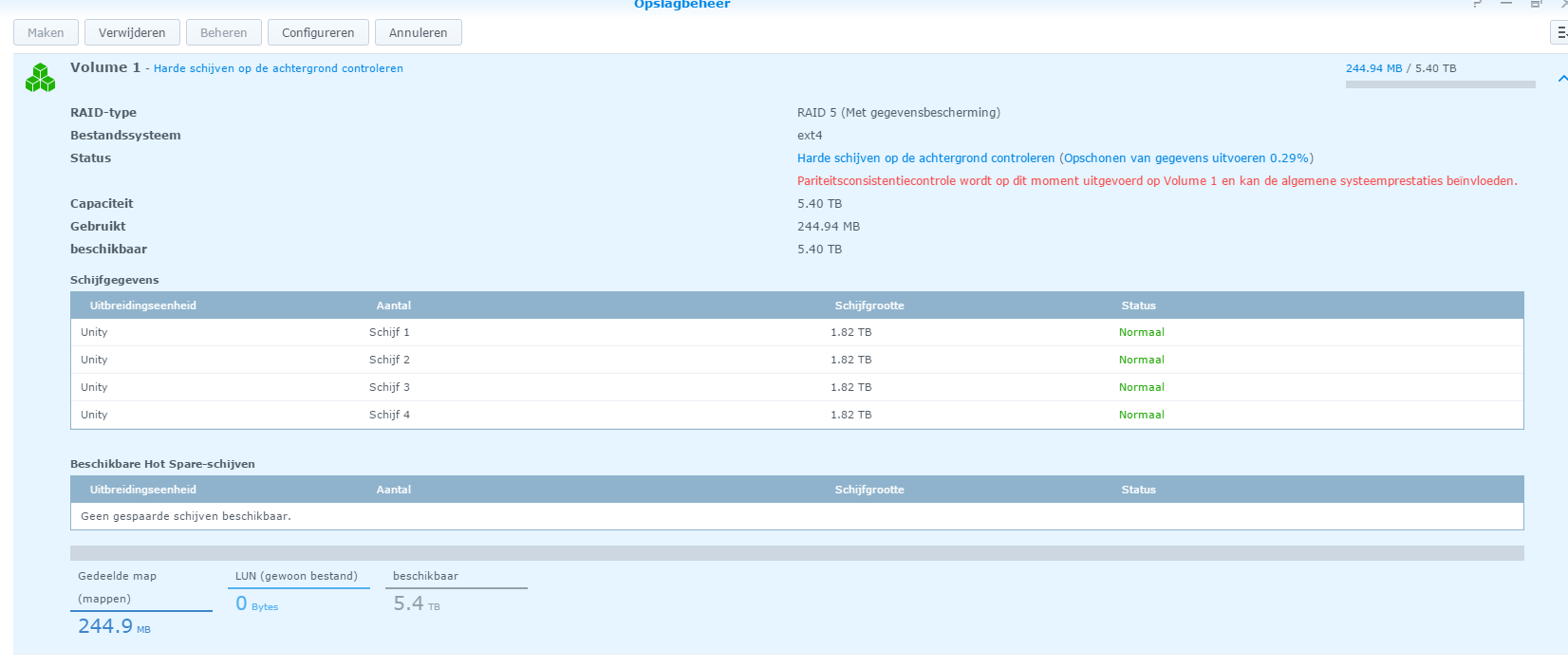The width and height of the screenshot is (1568, 667).
Task: Click the Configureren button
Action: [x=318, y=33]
